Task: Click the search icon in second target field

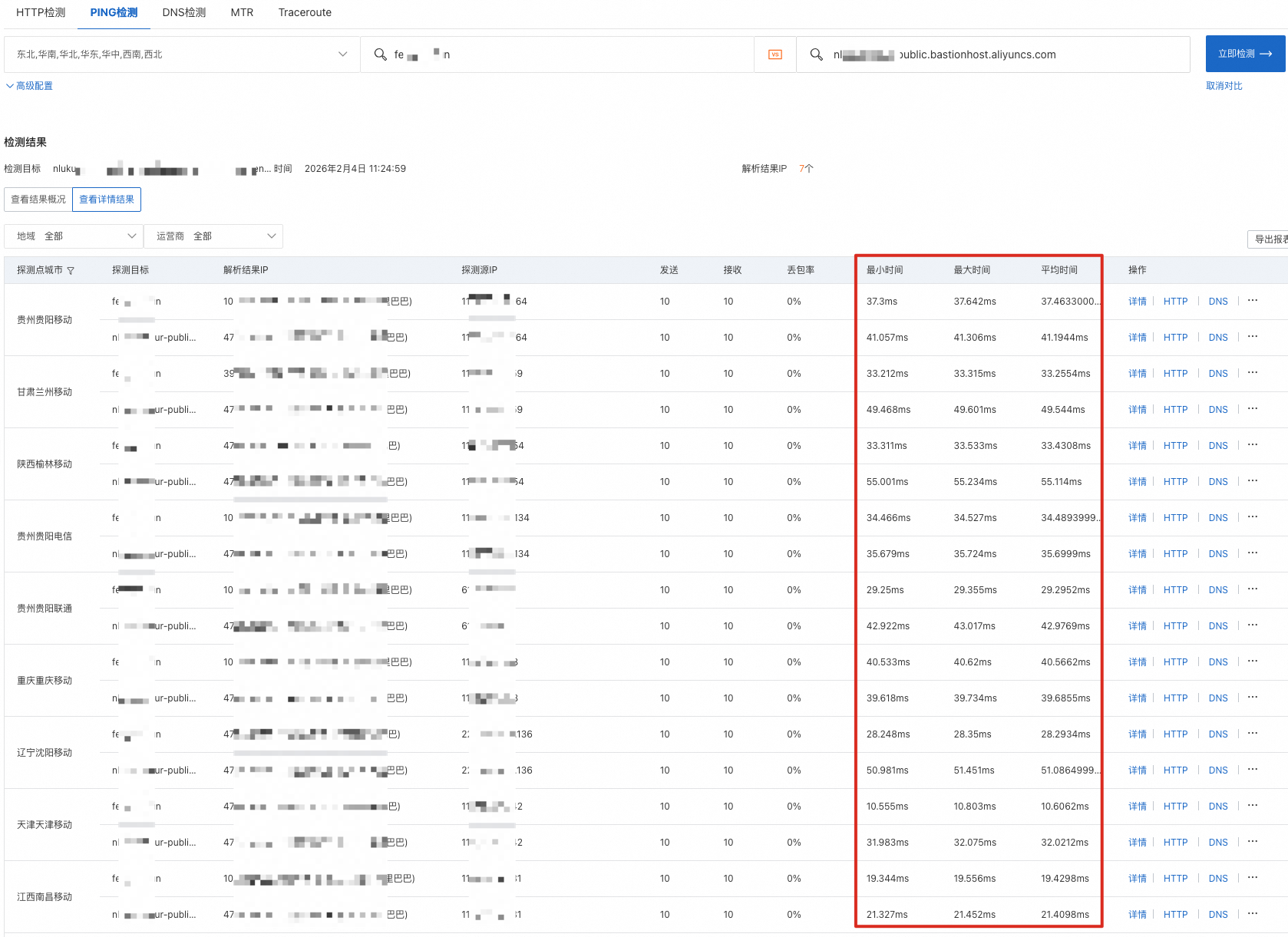Action: [x=817, y=54]
